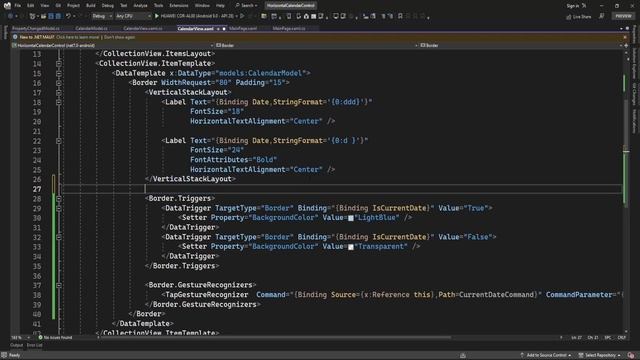This screenshot has height=360, width=640.
Task: Switch to MainPage.xaml tab
Action: (243, 29)
